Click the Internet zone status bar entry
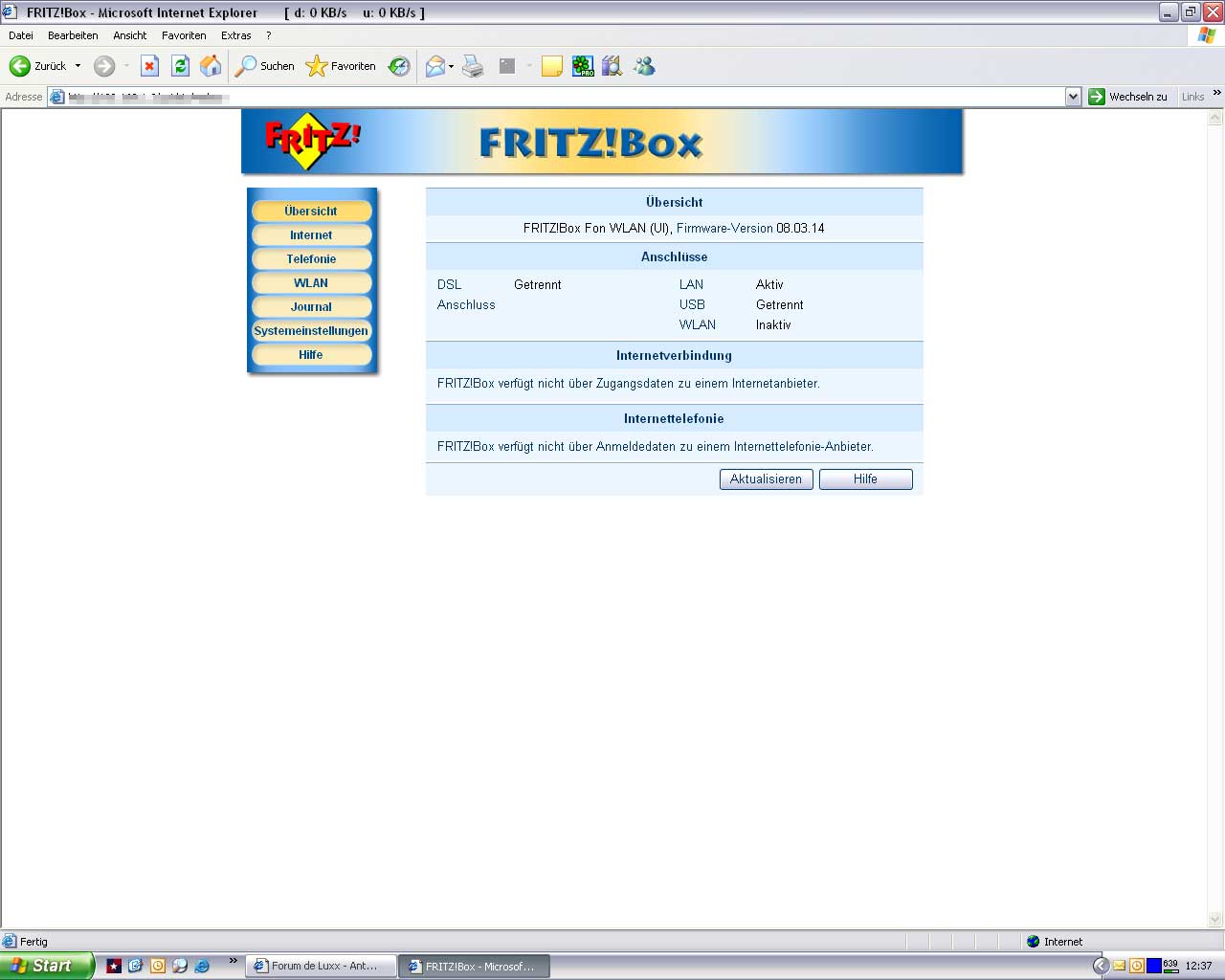This screenshot has width=1225, height=980. tap(1055, 942)
